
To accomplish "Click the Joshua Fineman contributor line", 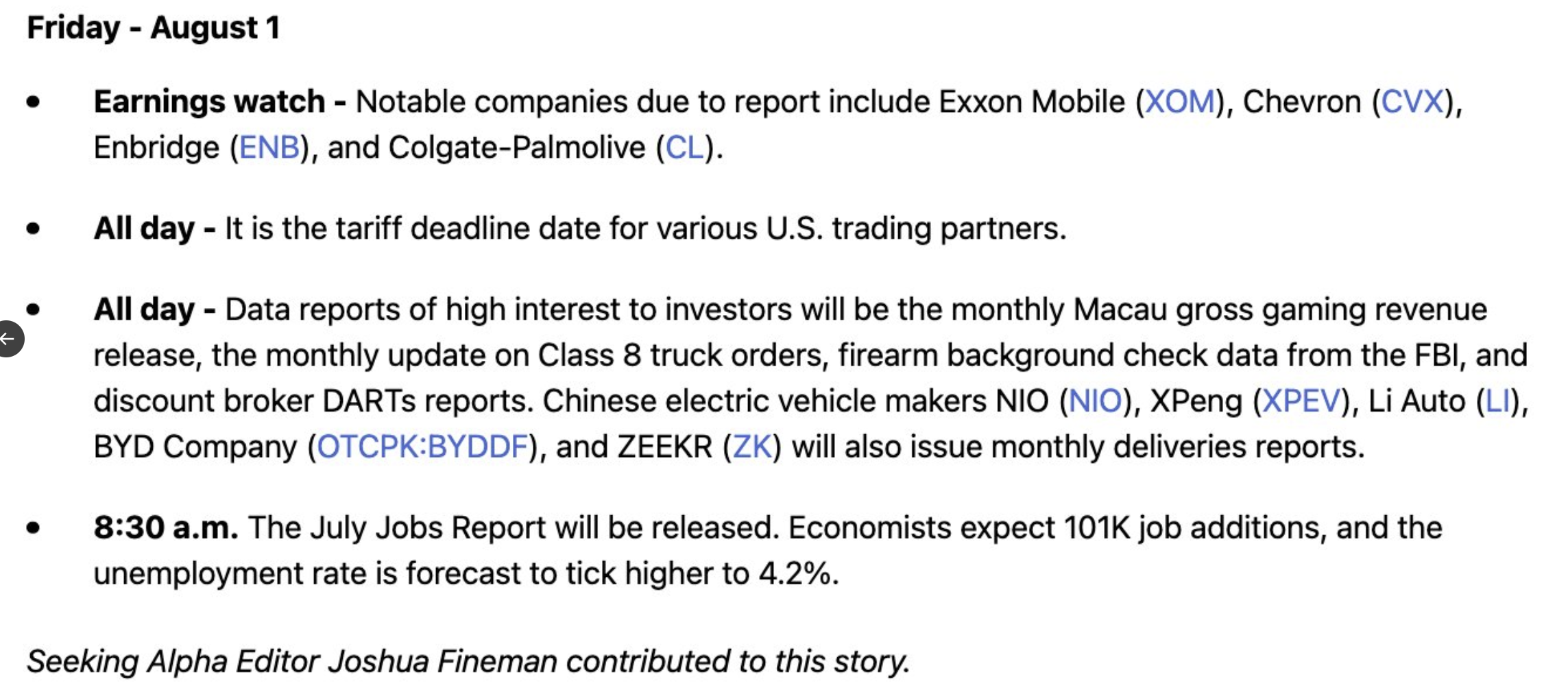I will [x=468, y=661].
